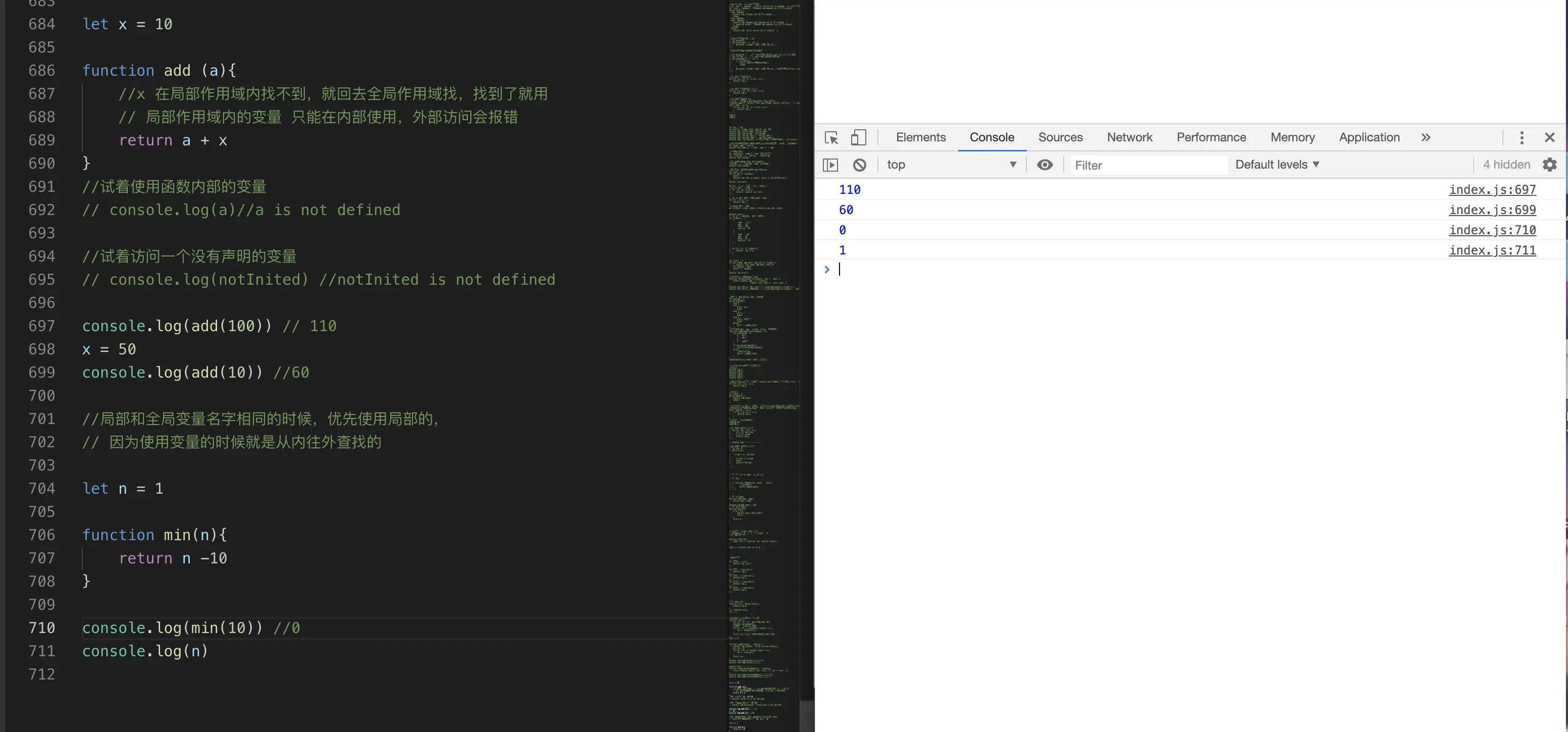Open source link index.js:697
This screenshot has height=732, width=1568.
click(x=1492, y=190)
